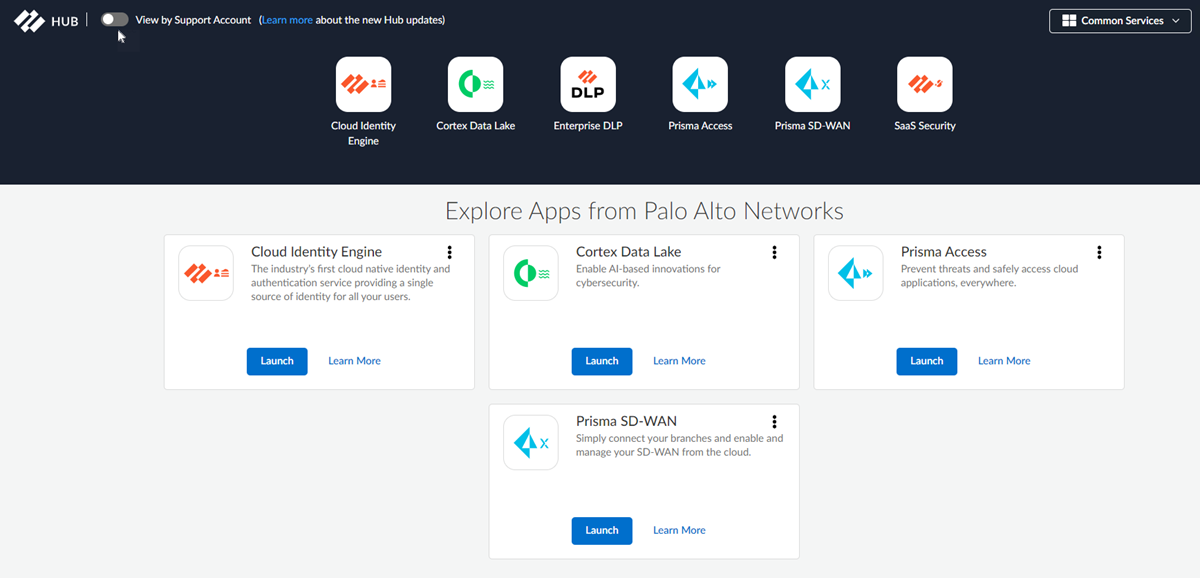
Task: Open SaaS Security app icon
Action: (925, 84)
